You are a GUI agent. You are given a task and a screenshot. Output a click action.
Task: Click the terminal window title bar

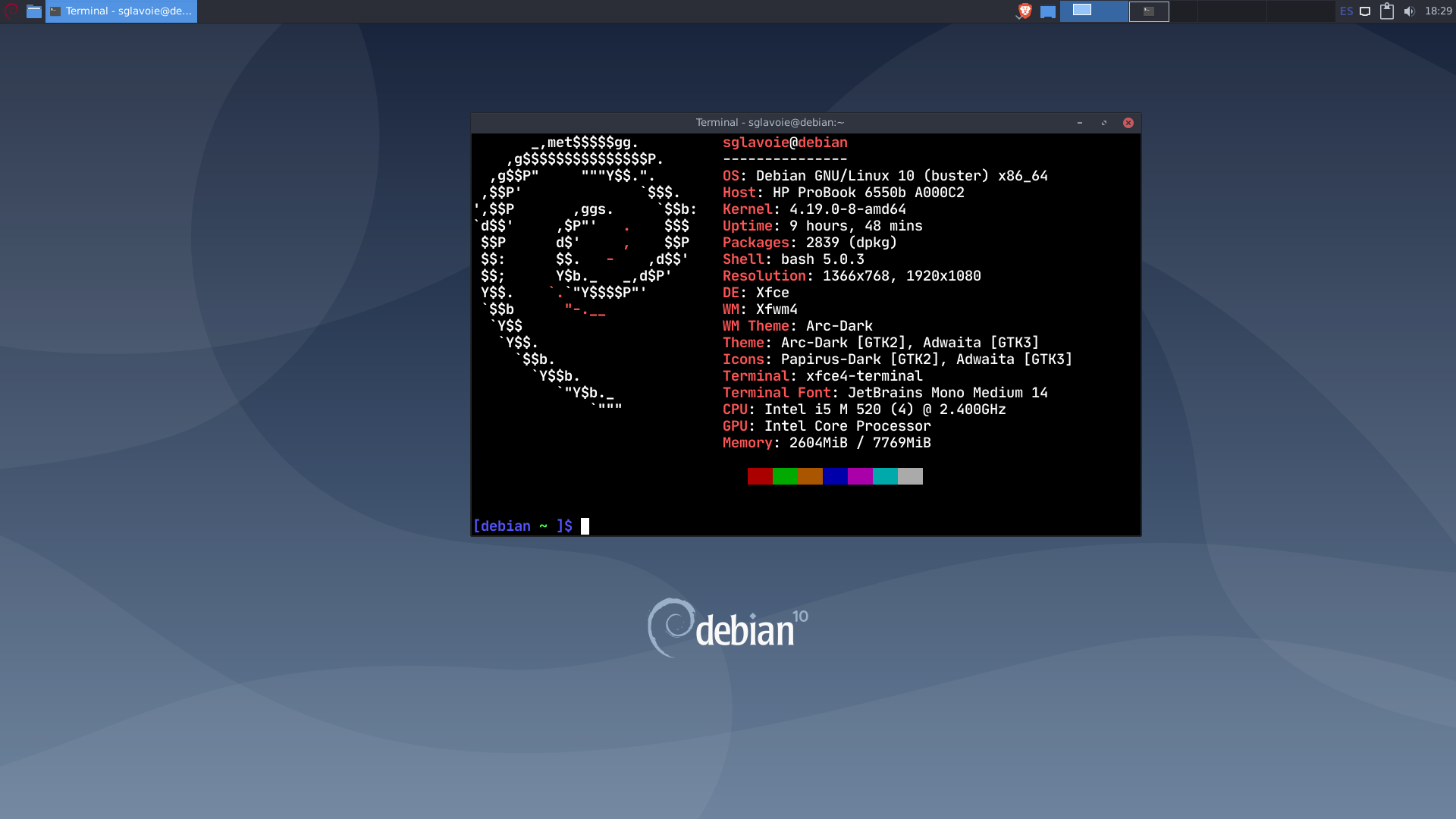pyautogui.click(x=770, y=123)
